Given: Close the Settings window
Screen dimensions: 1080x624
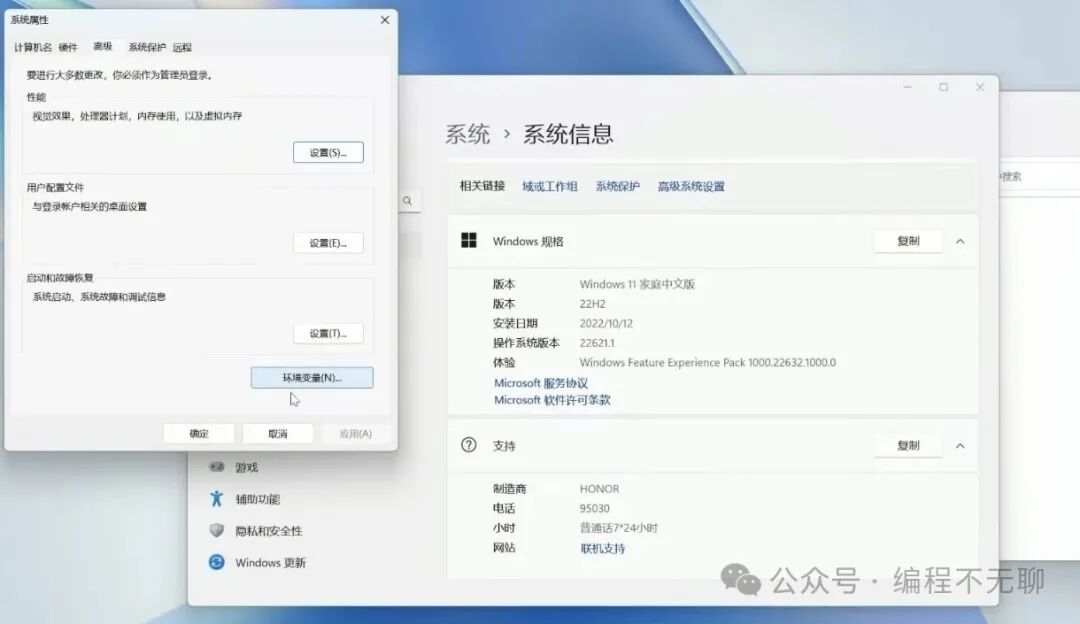Looking at the screenshot, I should coord(980,87).
